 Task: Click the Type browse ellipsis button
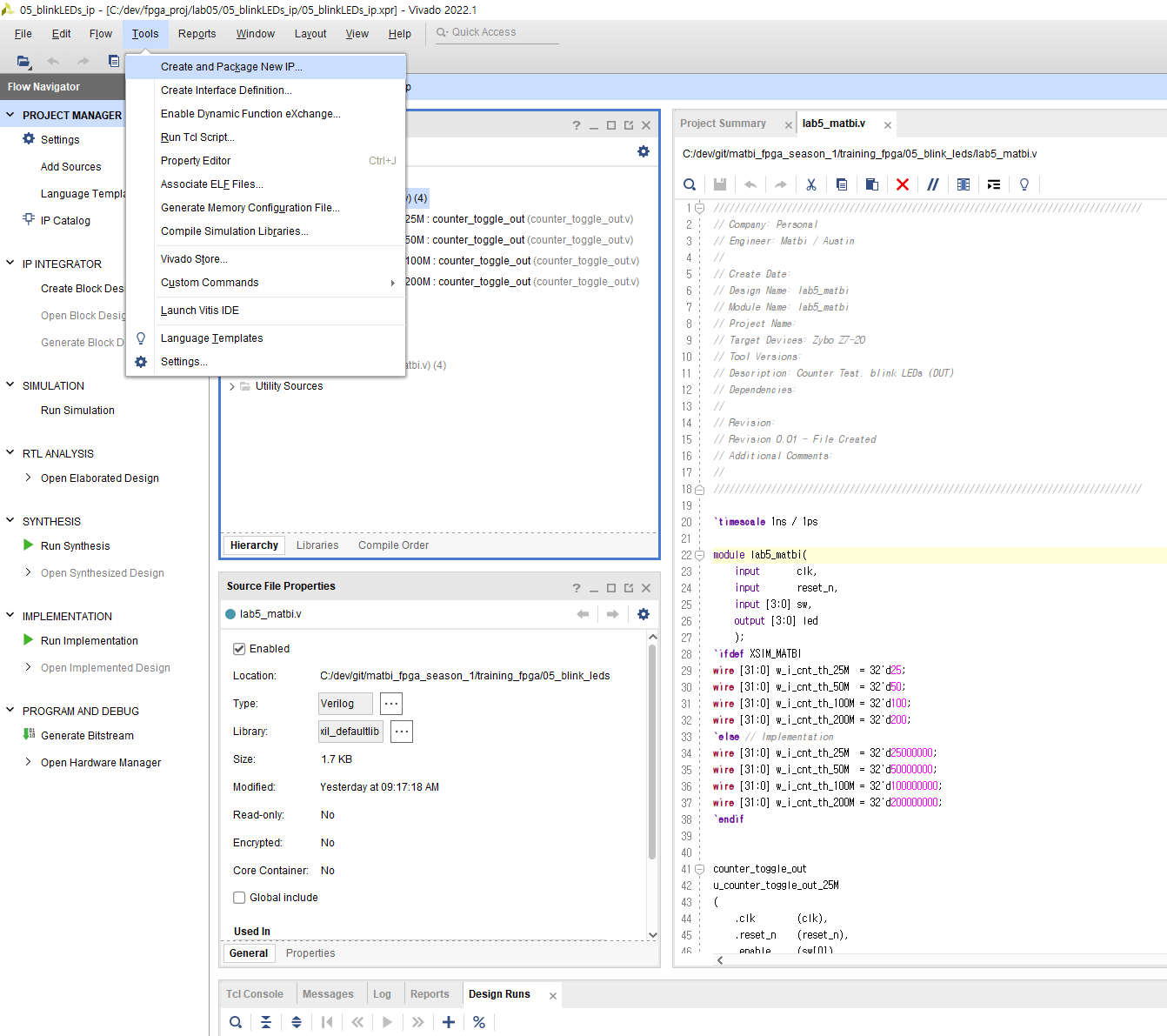click(391, 704)
